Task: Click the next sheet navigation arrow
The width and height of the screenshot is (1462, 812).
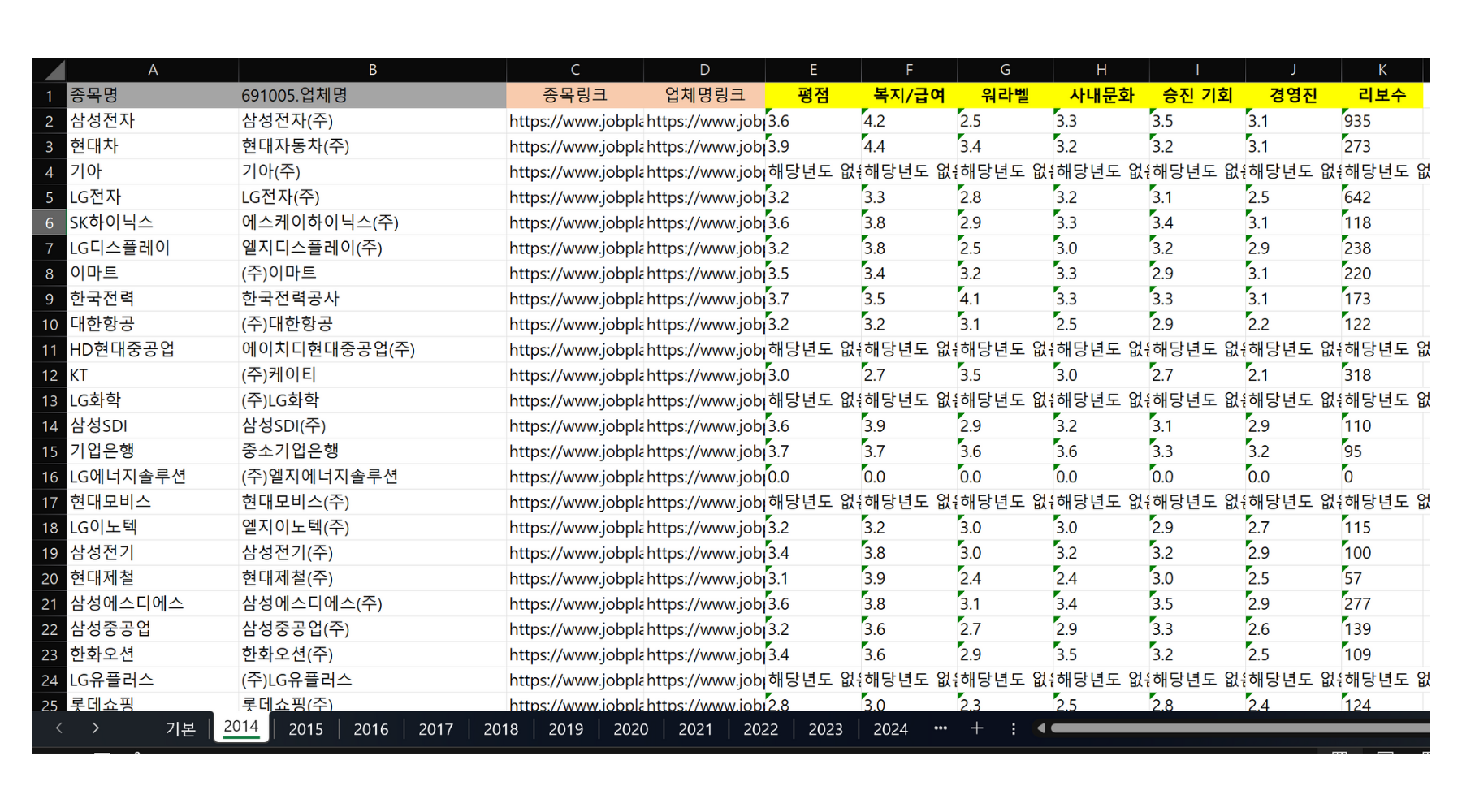Action: 95,728
